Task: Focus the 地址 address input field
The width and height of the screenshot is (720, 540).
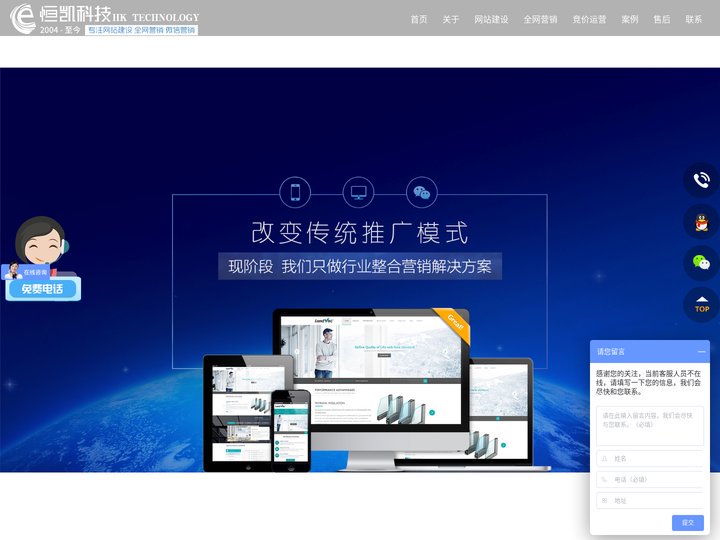Action: (x=650, y=501)
